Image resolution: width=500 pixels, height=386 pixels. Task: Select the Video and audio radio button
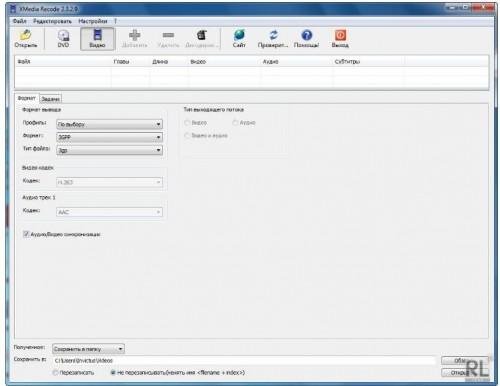(x=187, y=135)
